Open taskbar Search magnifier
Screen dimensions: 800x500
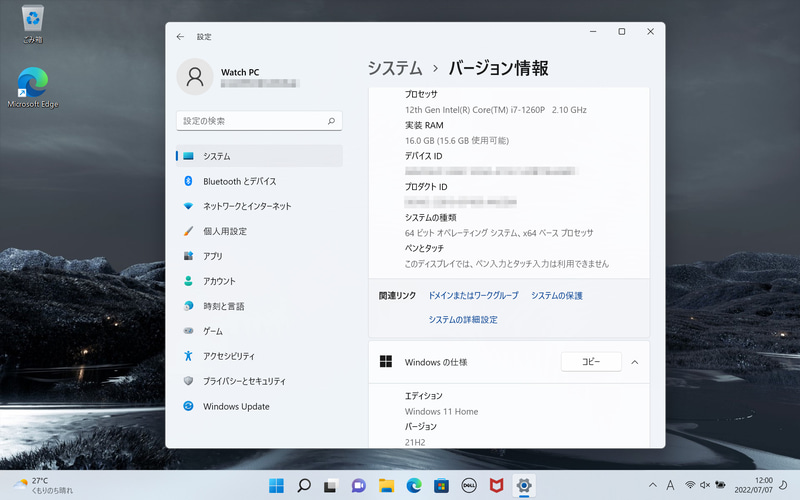[x=304, y=485]
